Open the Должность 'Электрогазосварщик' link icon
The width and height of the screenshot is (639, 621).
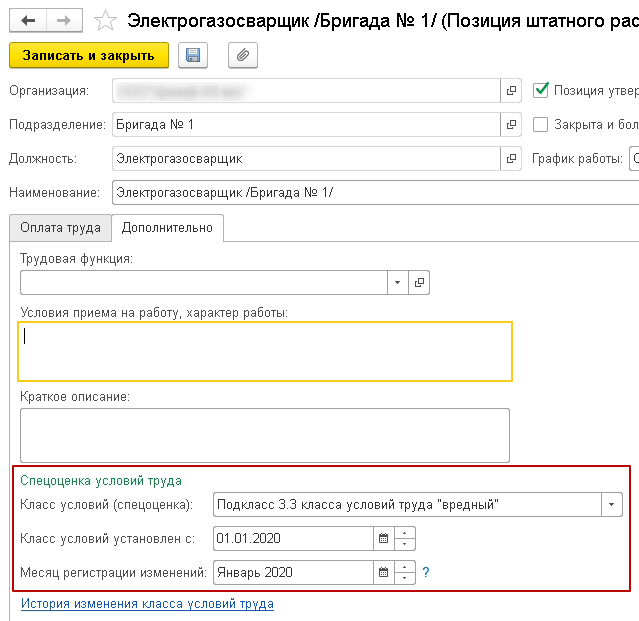[x=511, y=159]
